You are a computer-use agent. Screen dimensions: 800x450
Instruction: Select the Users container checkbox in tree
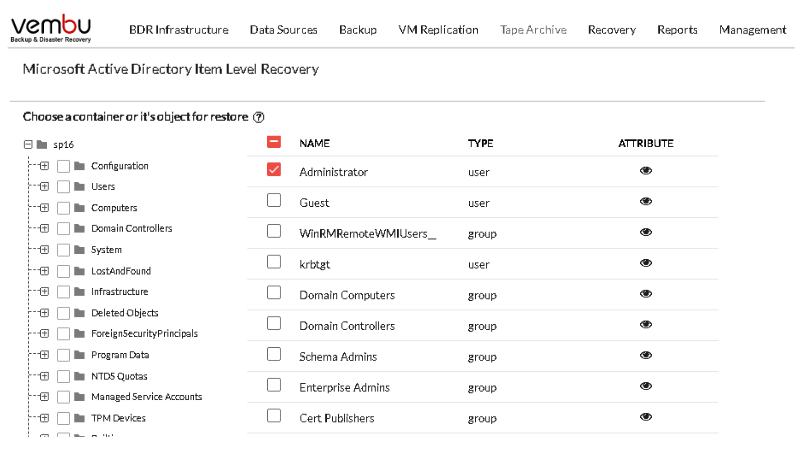tap(63, 187)
